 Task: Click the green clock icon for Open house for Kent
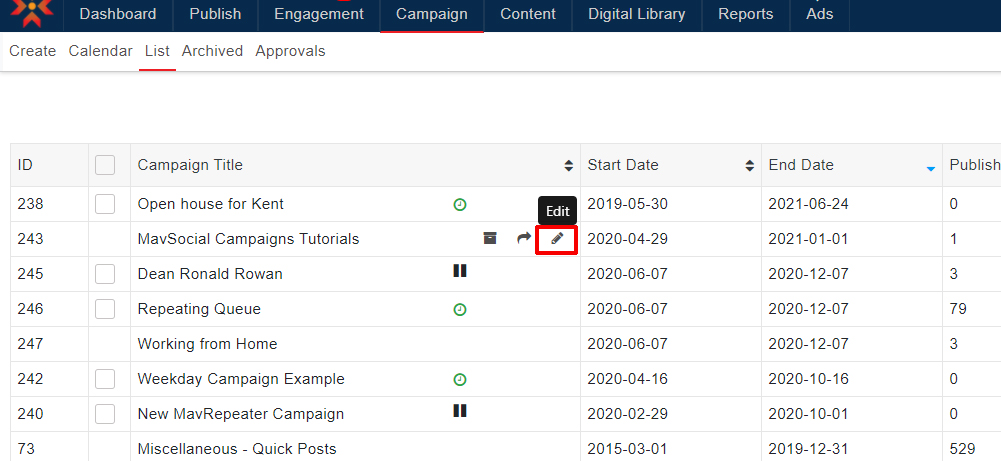pos(460,204)
